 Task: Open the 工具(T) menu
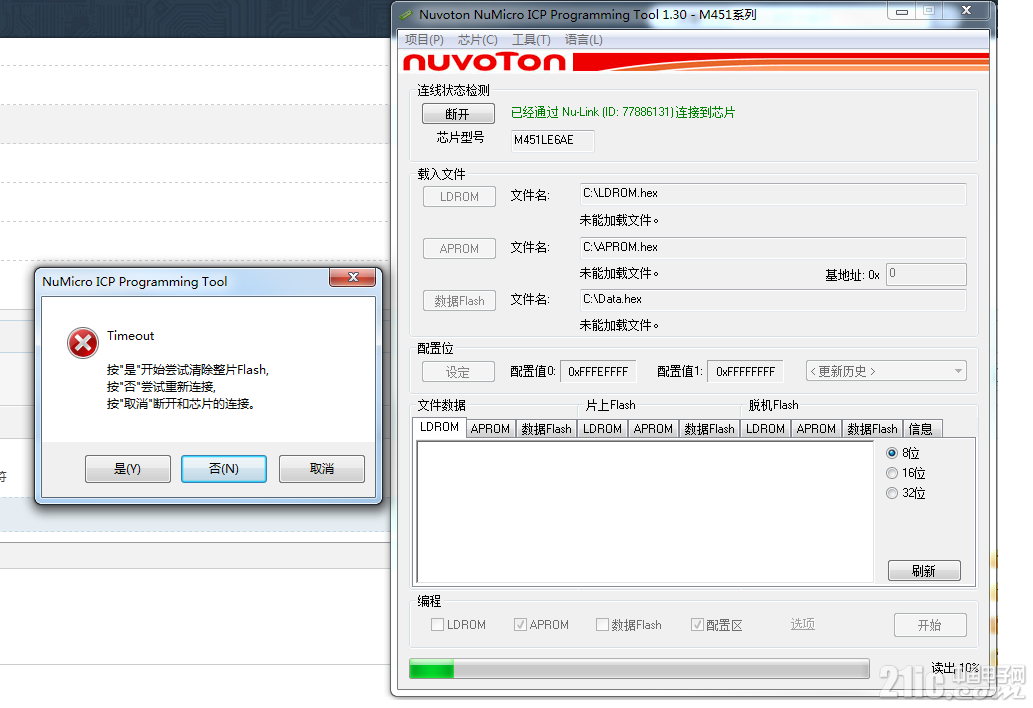[x=531, y=40]
